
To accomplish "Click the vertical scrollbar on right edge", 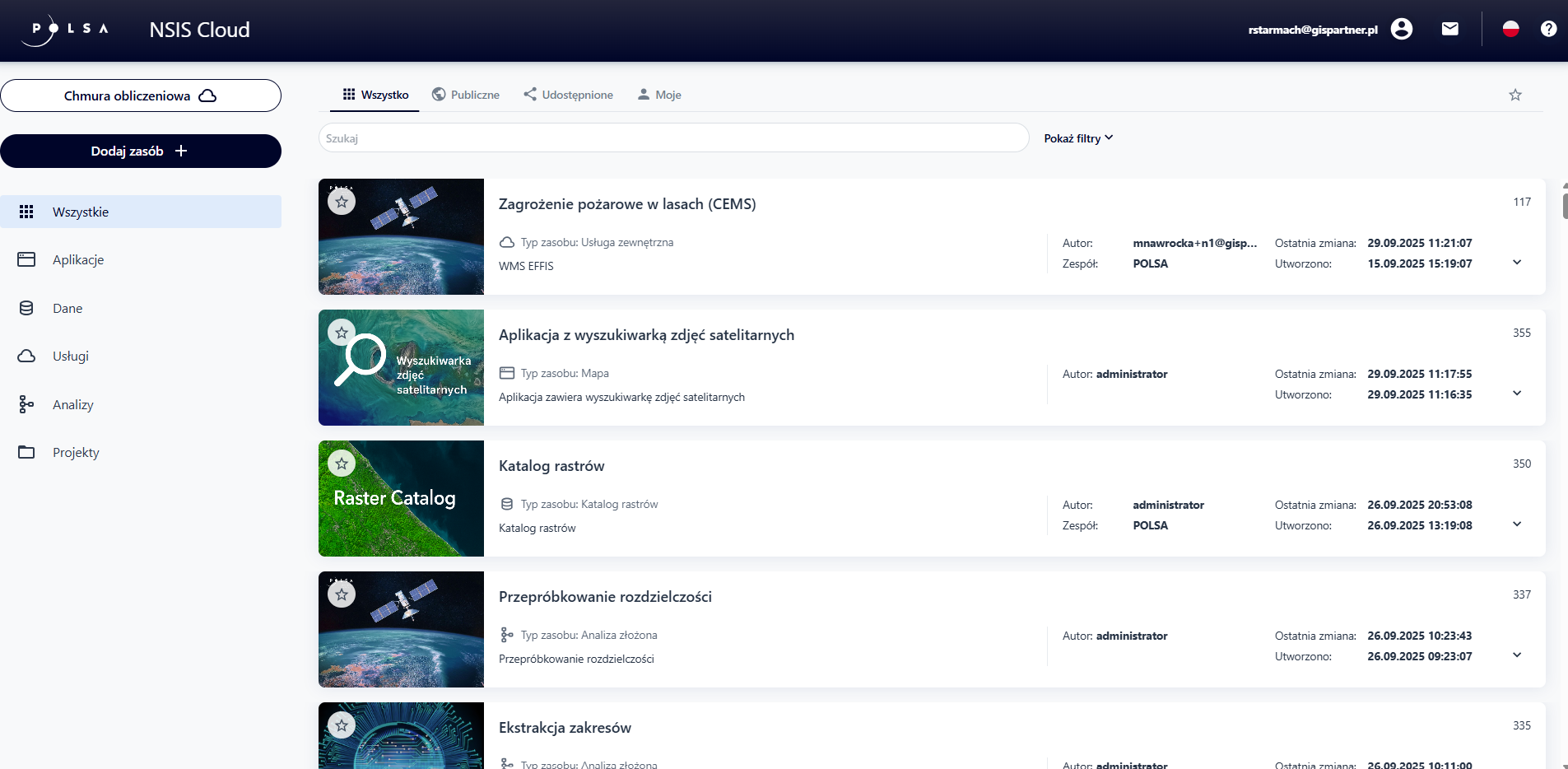I will 1564,202.
